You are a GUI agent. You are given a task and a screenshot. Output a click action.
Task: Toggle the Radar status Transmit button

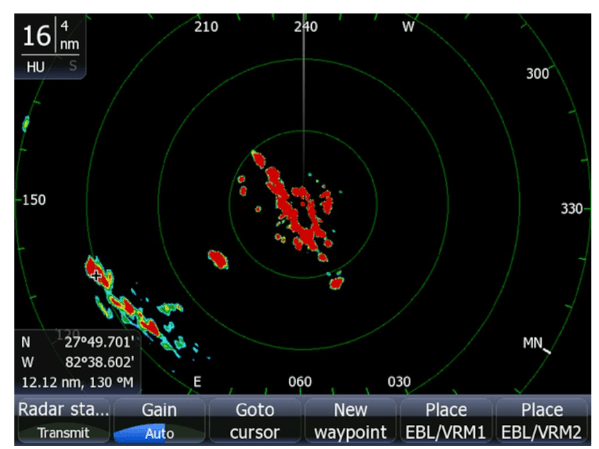pos(63,421)
